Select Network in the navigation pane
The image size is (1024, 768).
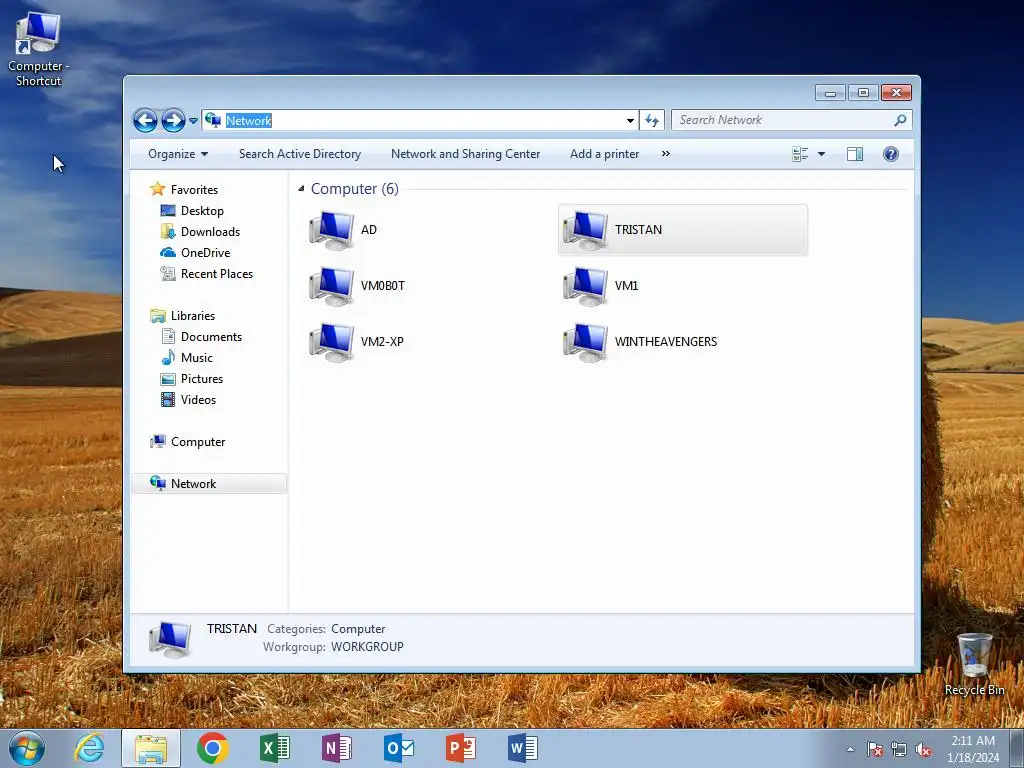coord(209,483)
